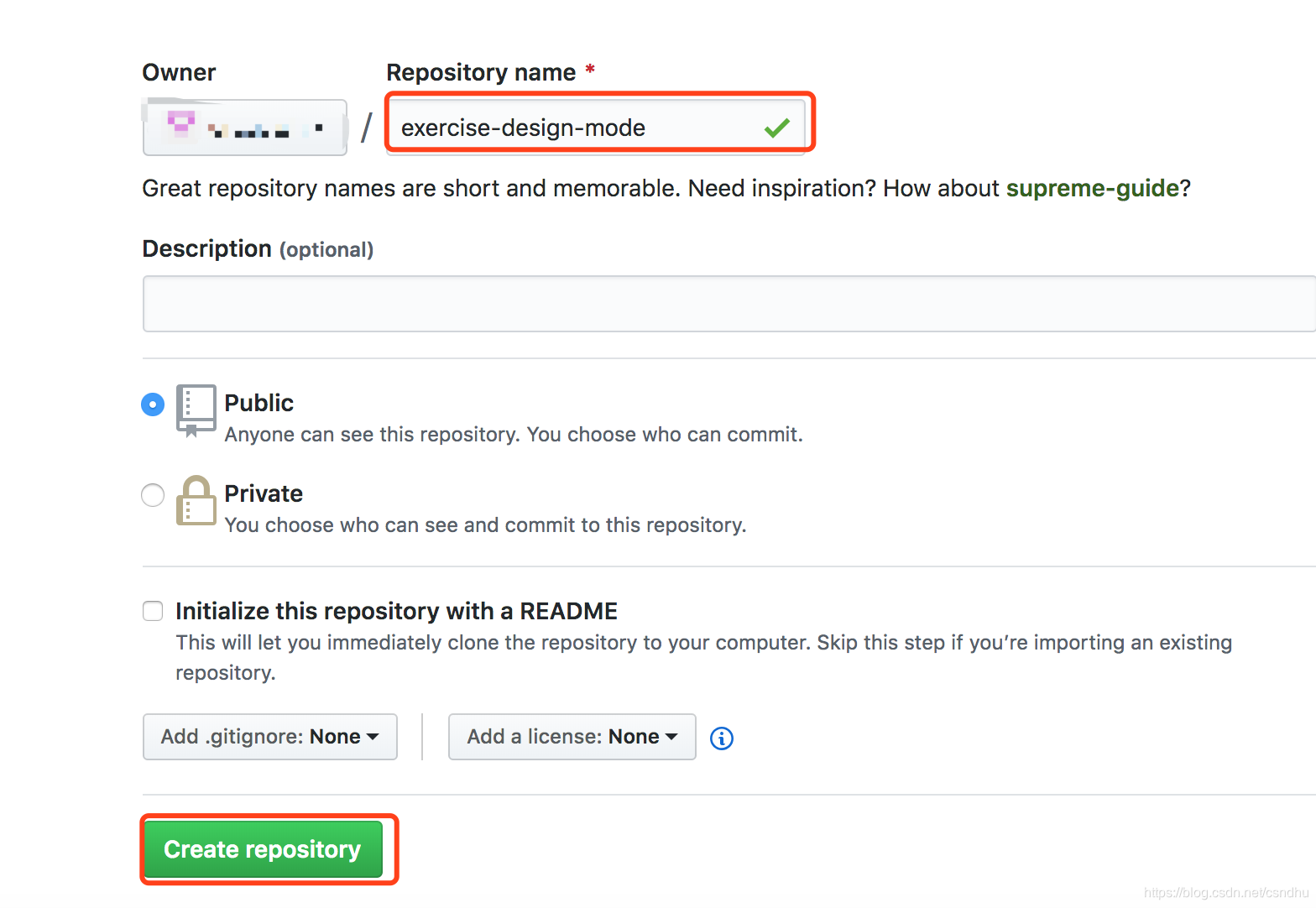Viewport: 1316px width, 908px height.
Task: Click the license info icon
Action: tap(722, 738)
